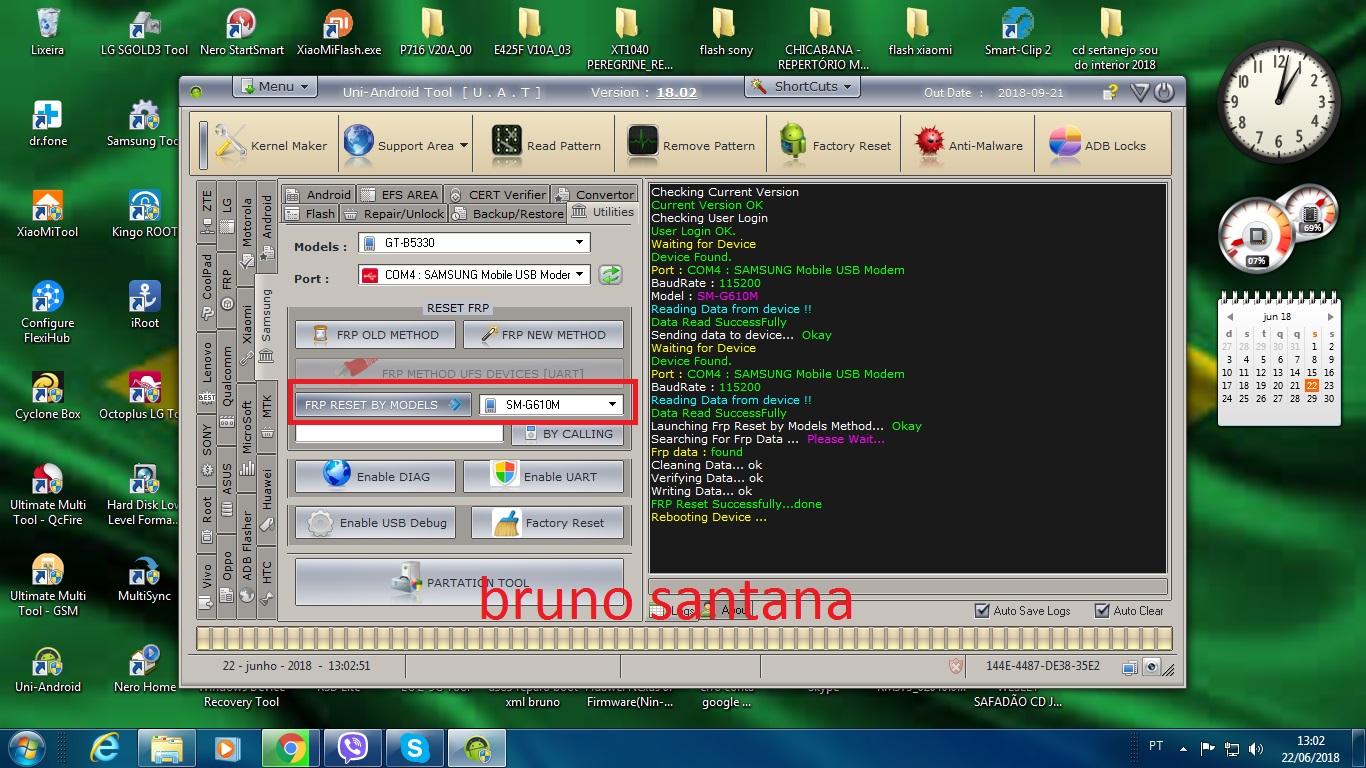Open XiaoMiFlash.exe desktop shortcut

(339, 32)
